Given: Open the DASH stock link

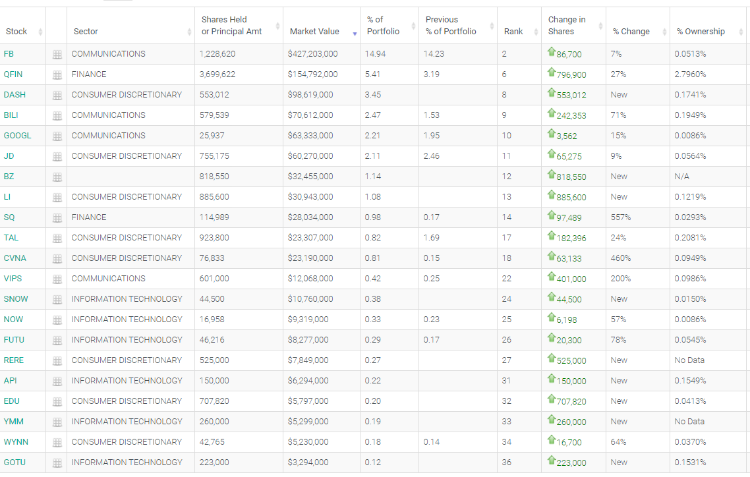Looking at the screenshot, I should (x=14, y=95).
